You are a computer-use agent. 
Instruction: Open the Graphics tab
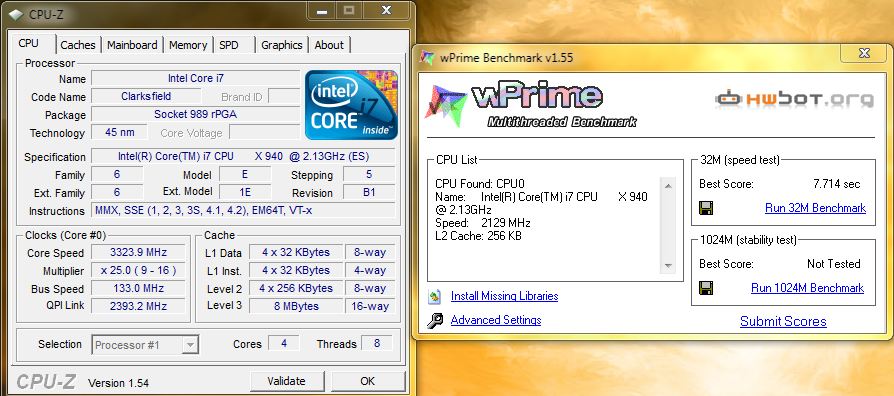pos(282,45)
